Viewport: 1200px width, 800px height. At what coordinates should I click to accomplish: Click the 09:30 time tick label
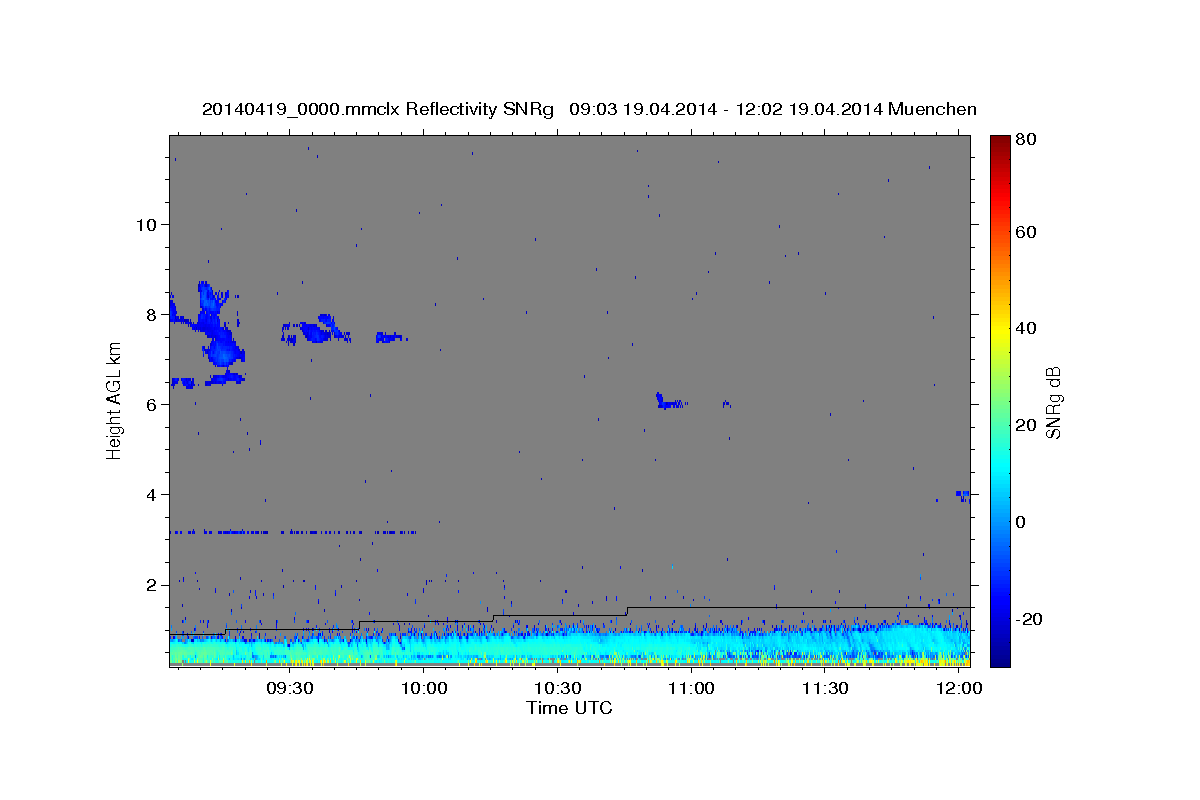[290, 688]
